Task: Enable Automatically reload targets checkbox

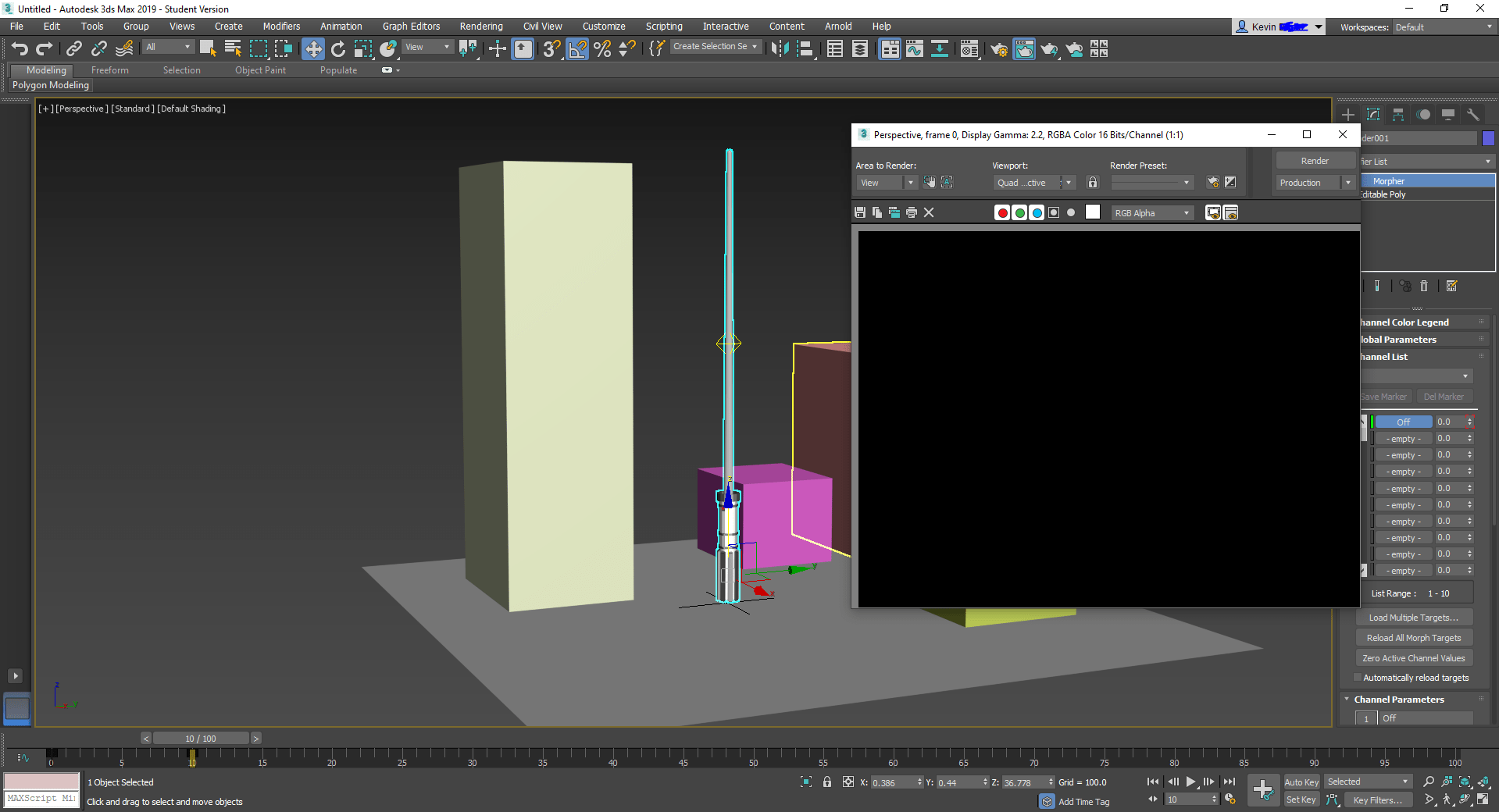Action: (1358, 678)
